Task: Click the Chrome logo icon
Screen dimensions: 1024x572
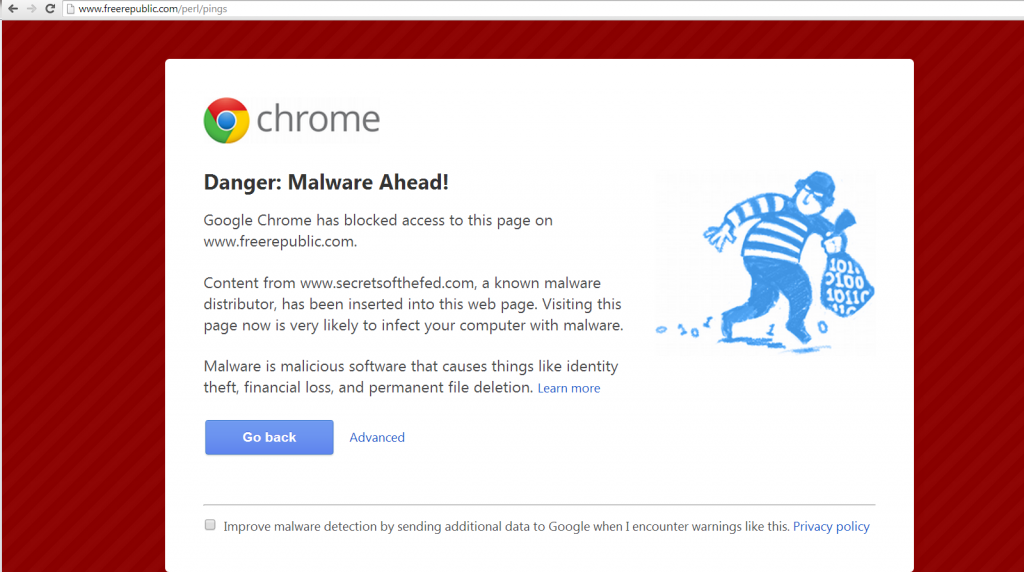Action: 226,120
